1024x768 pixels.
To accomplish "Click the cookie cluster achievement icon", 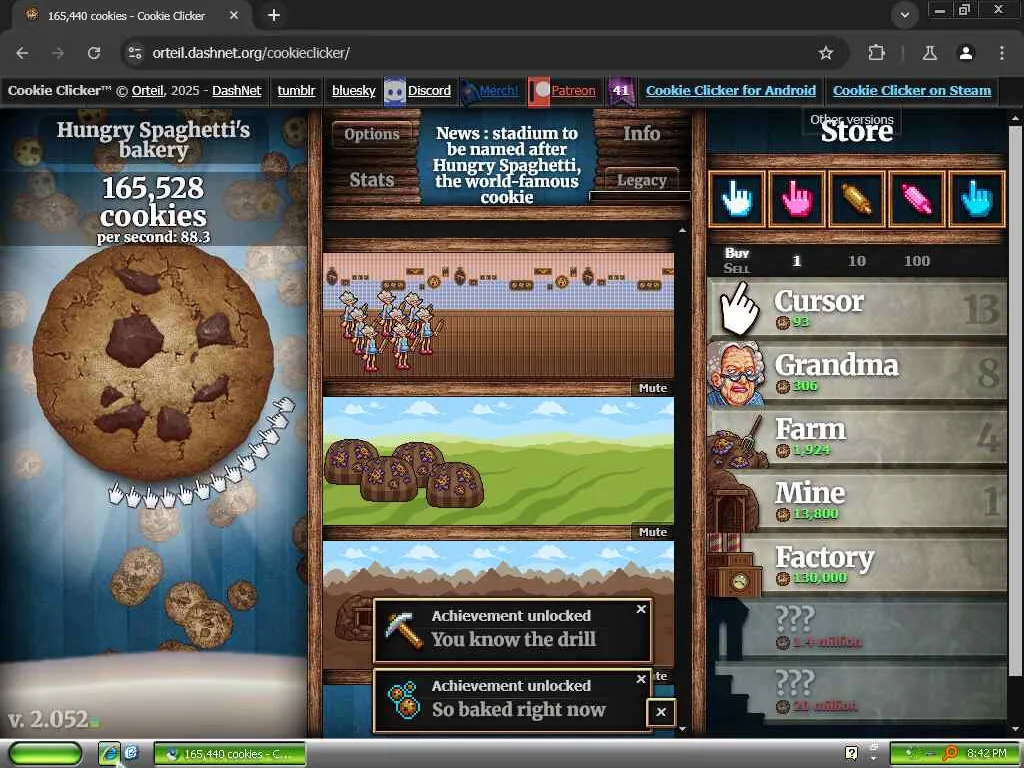I will click(x=403, y=700).
